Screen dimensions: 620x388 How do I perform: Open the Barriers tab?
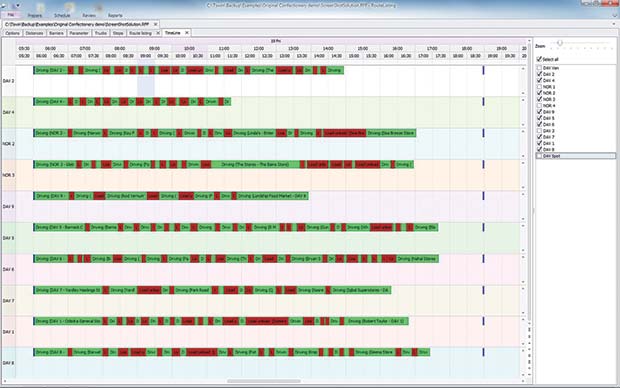tap(56, 33)
